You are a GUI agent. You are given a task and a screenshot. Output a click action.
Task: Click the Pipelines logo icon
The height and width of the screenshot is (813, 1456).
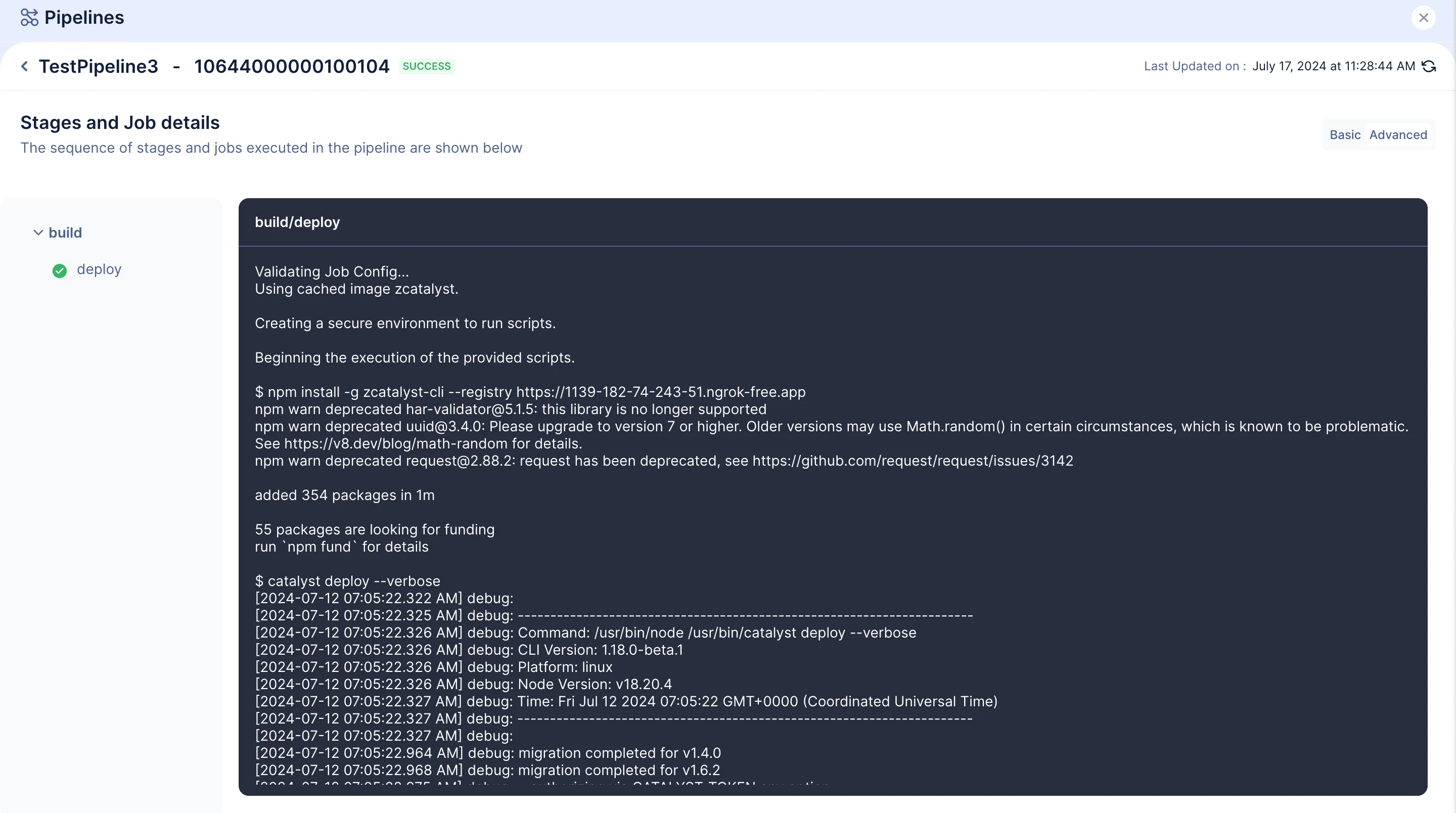29,18
